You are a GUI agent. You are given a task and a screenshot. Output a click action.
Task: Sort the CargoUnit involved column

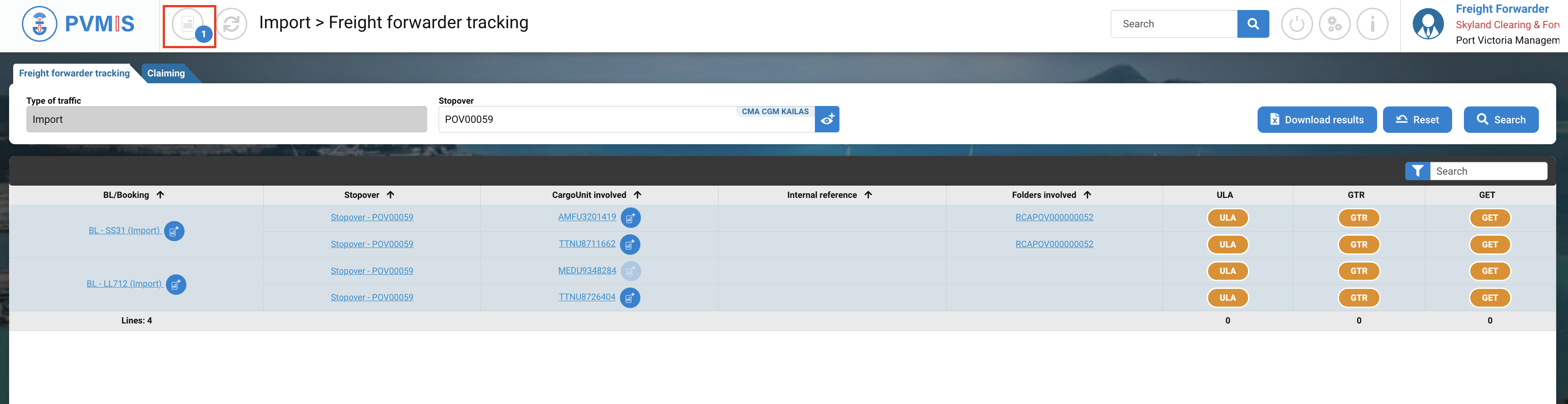tap(637, 195)
